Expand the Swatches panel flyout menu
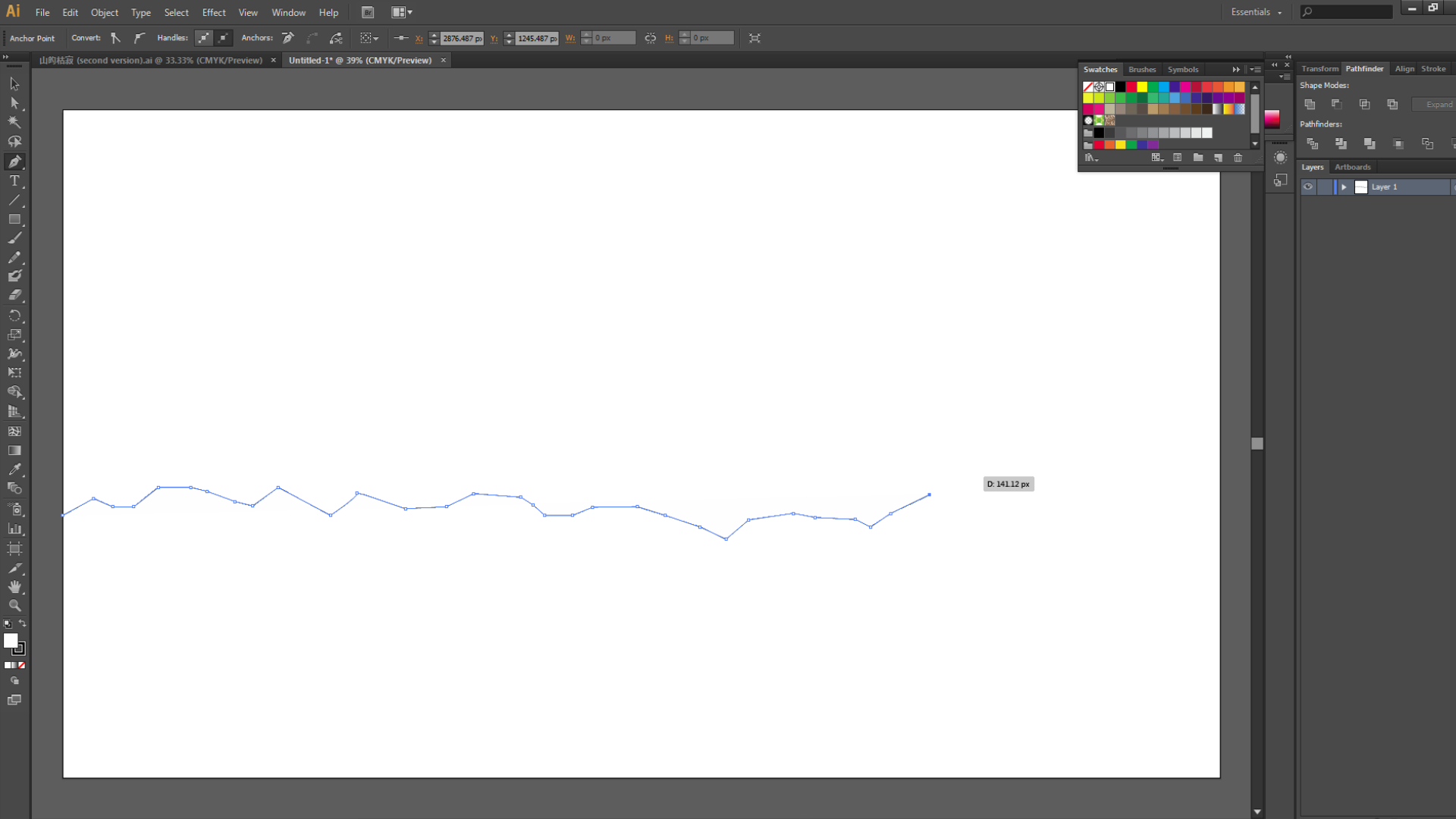 tap(1255, 69)
